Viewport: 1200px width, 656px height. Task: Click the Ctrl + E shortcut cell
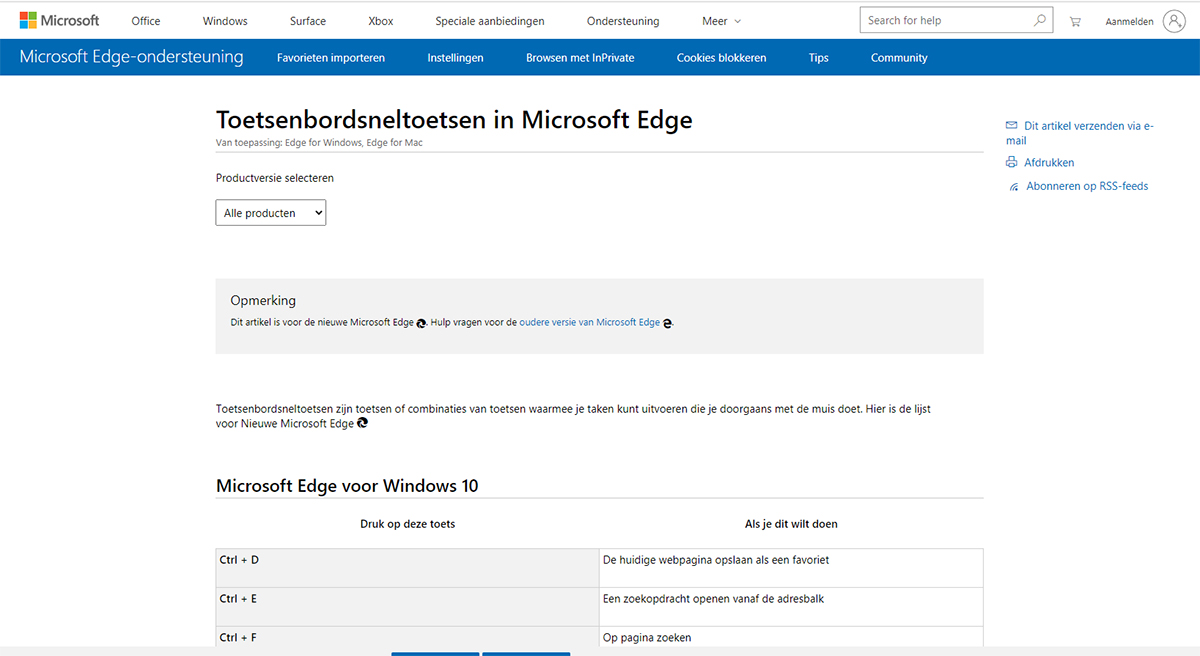coord(407,607)
